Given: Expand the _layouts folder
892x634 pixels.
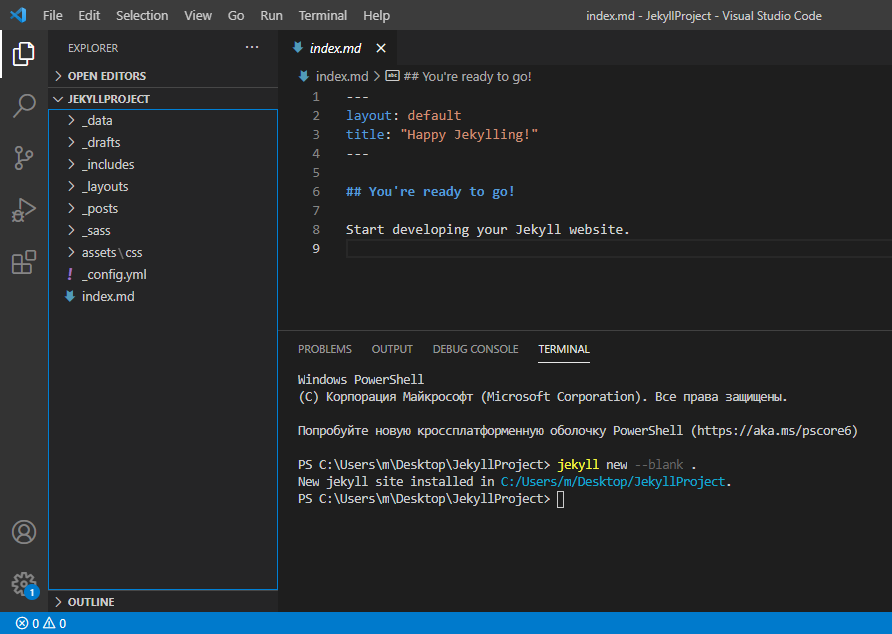Looking at the screenshot, I should pos(106,186).
